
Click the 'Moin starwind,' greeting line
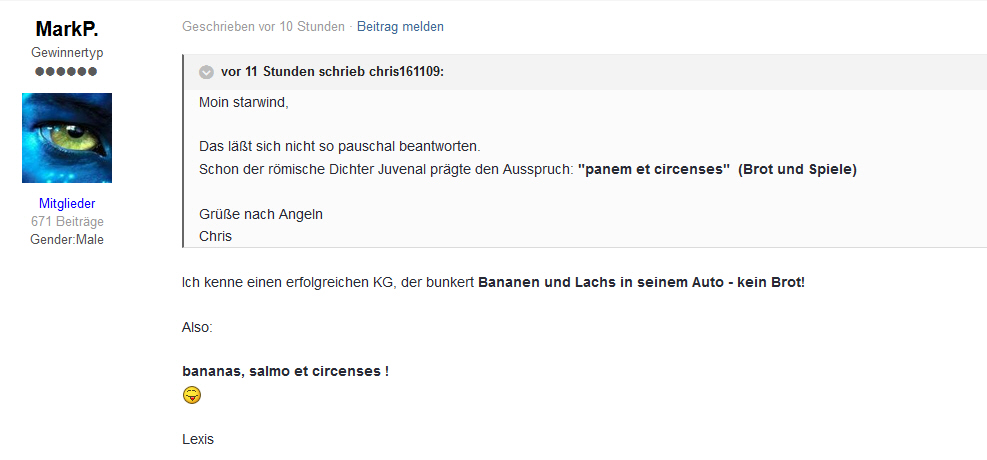tap(244, 102)
